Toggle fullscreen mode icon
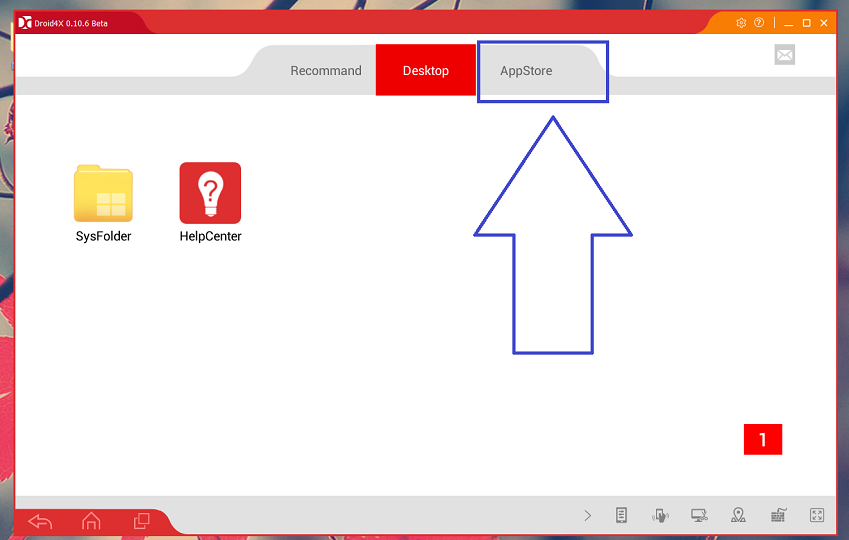Viewport: 849px width, 540px height. (x=817, y=515)
